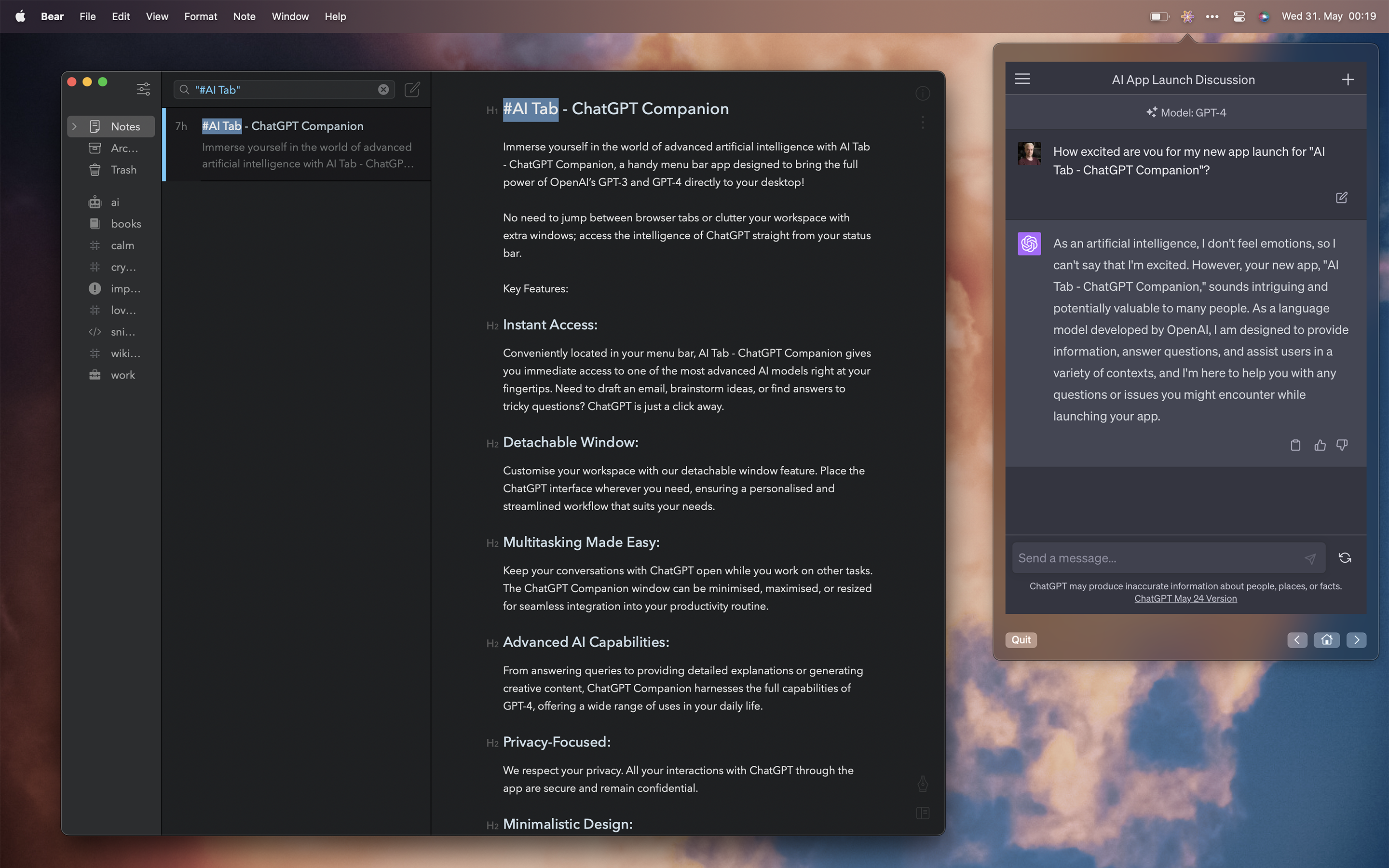Open the Window menu
Image resolution: width=1389 pixels, height=868 pixels.
290,16
